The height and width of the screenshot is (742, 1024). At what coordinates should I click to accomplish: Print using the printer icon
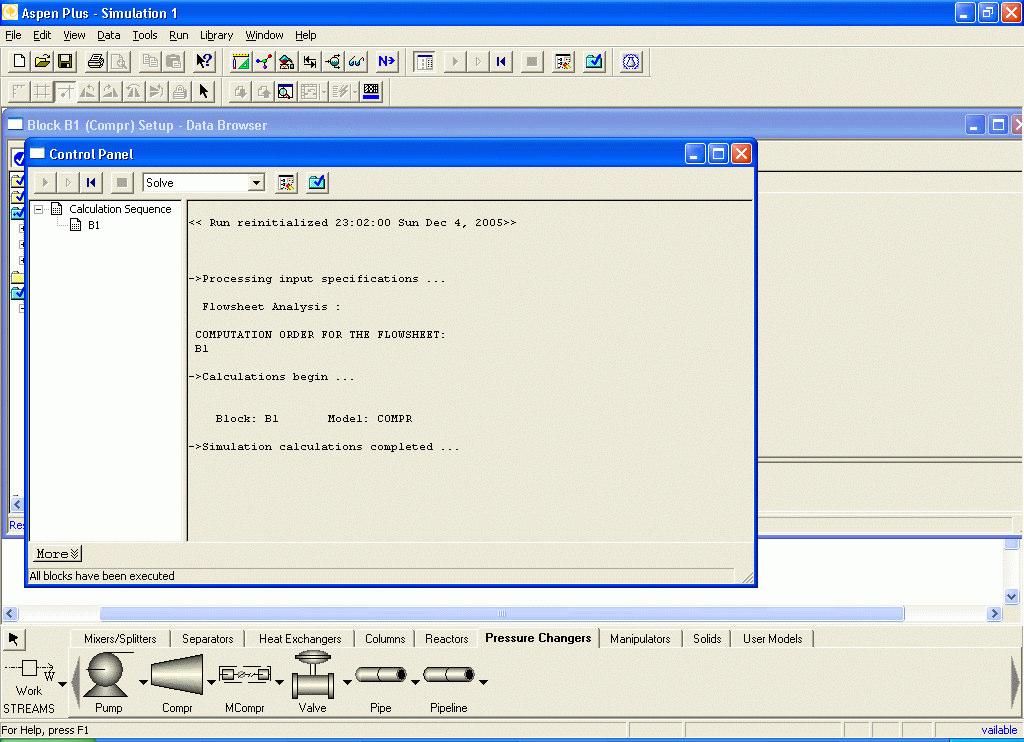point(95,61)
